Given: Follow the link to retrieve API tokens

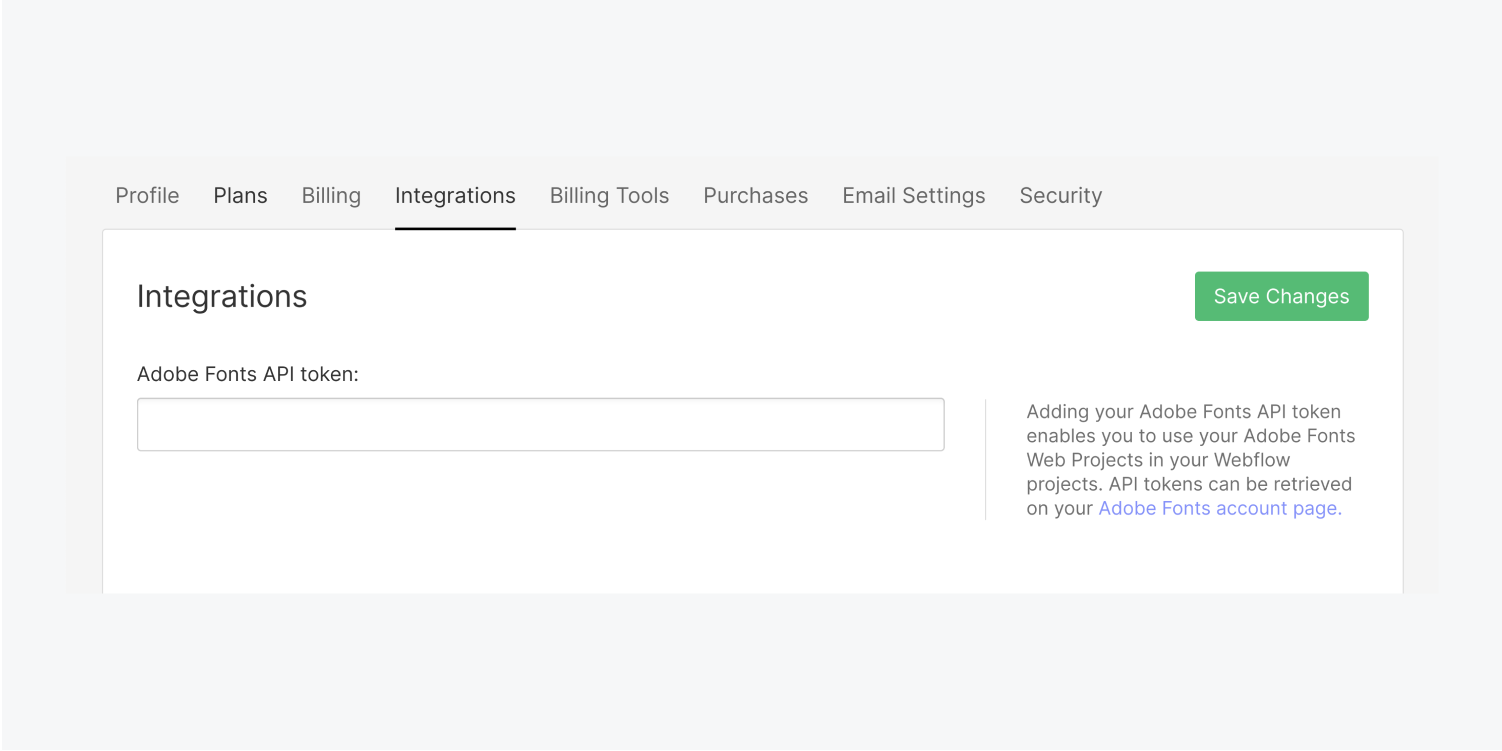Looking at the screenshot, I should (x=1219, y=508).
